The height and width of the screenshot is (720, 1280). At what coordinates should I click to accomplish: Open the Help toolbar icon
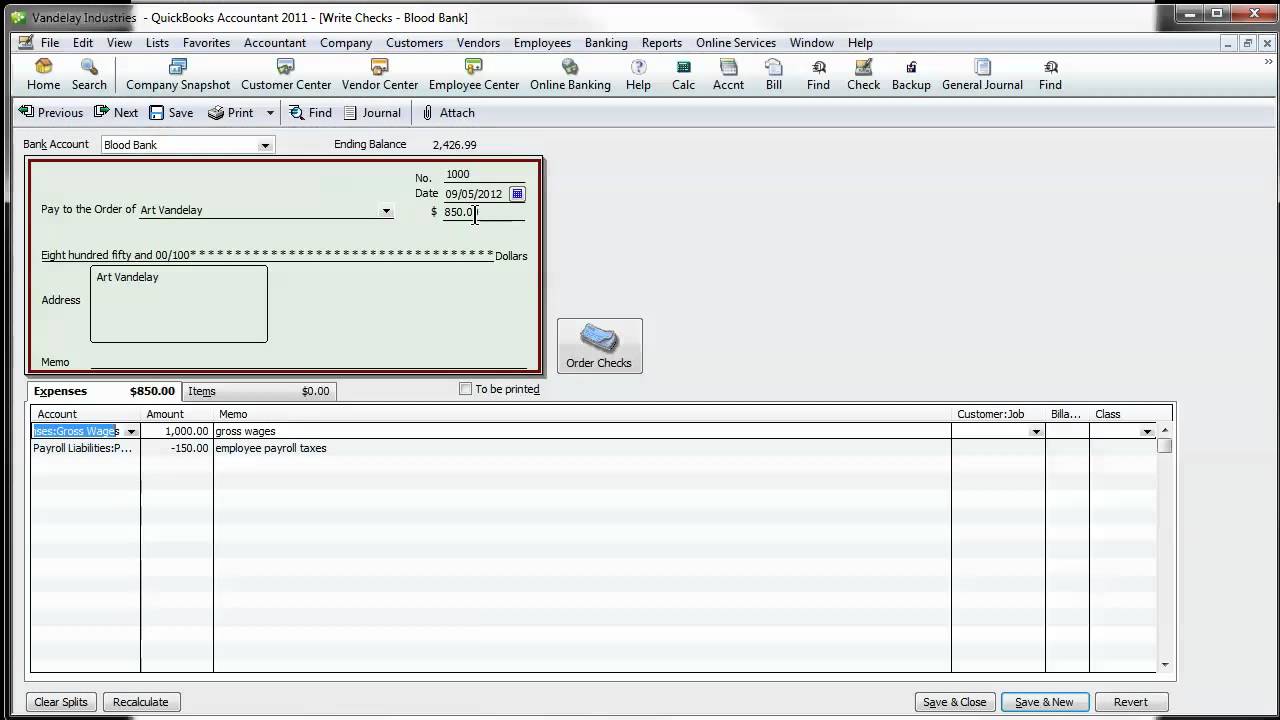(638, 75)
